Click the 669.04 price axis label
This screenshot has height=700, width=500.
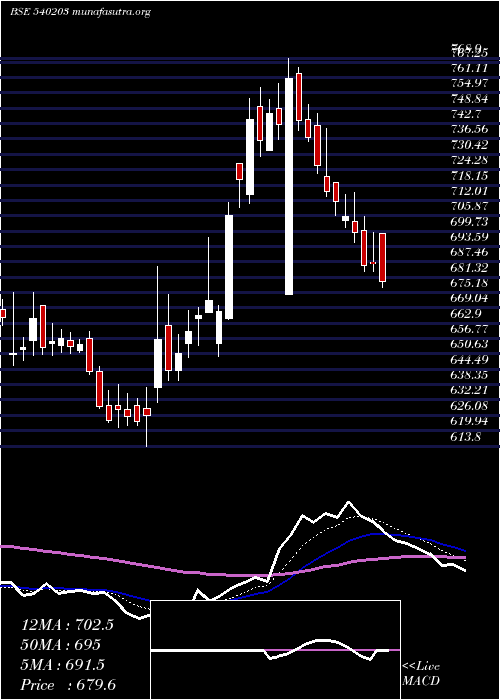coord(469,297)
